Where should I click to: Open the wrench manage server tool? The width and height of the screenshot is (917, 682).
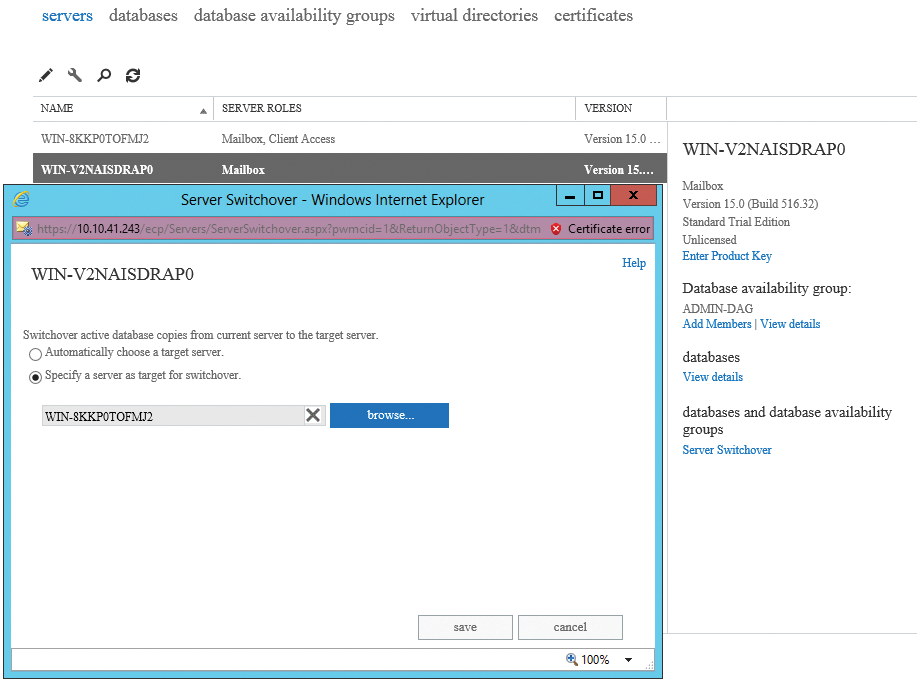point(75,75)
